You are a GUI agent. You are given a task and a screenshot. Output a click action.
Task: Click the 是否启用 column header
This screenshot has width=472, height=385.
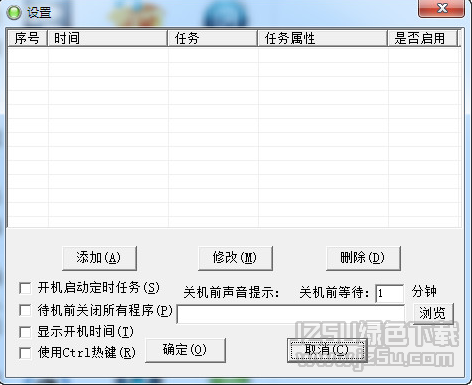click(x=422, y=38)
